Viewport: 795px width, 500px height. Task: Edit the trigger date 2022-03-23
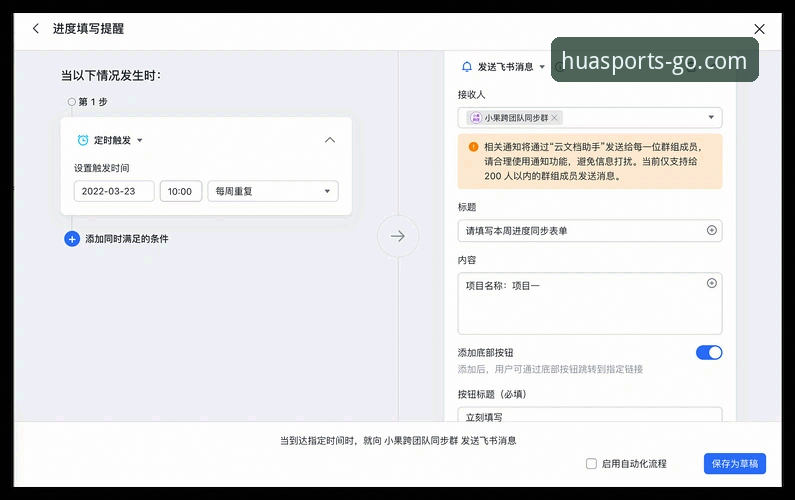(x=114, y=191)
